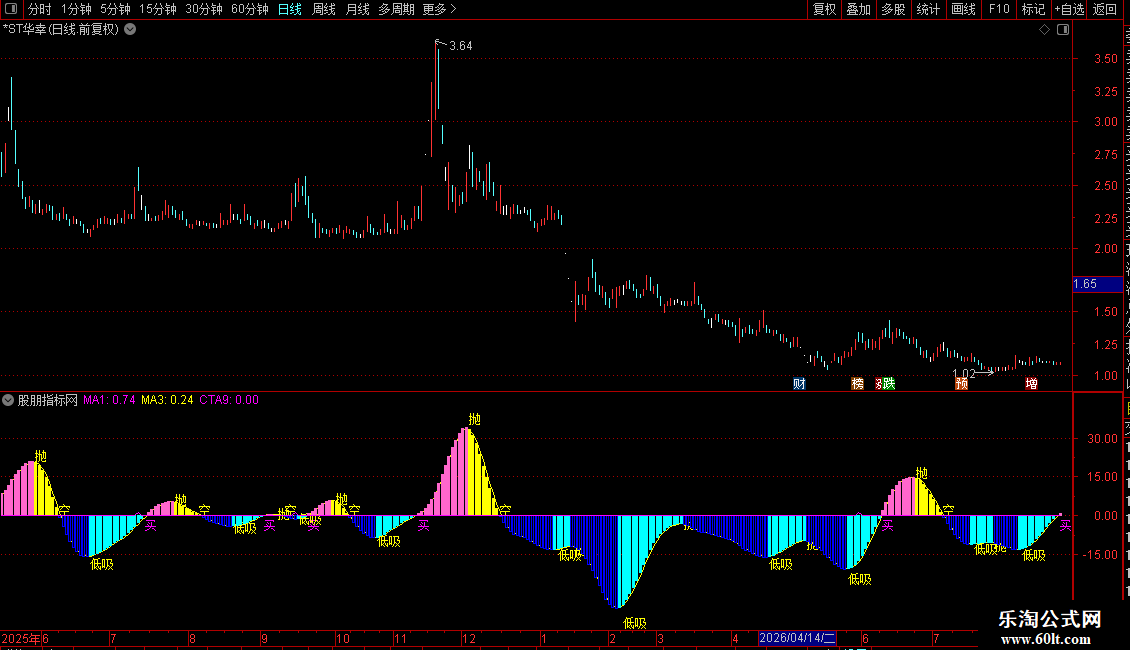Open the dropdown next to *ST华幸 chart title
The width and height of the screenshot is (1130, 650).
click(x=130, y=30)
